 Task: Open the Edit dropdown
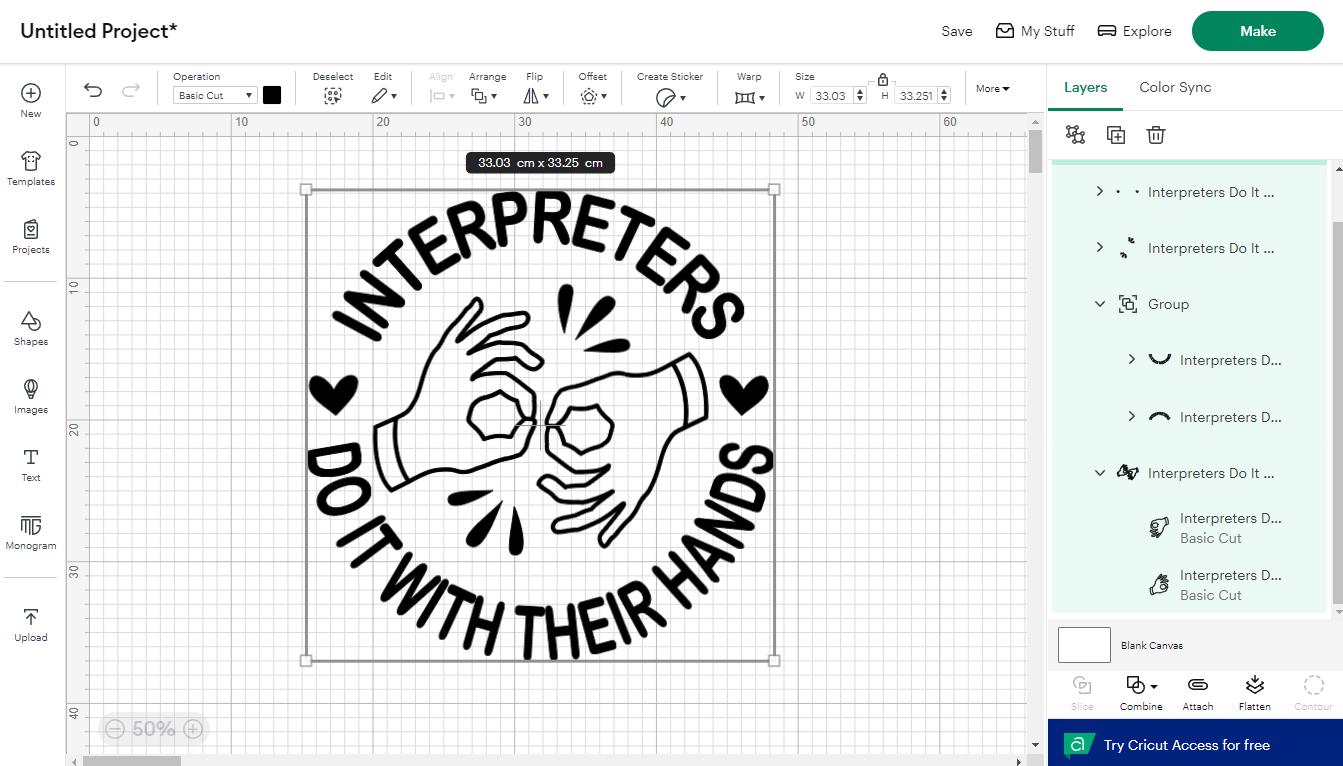[x=384, y=96]
